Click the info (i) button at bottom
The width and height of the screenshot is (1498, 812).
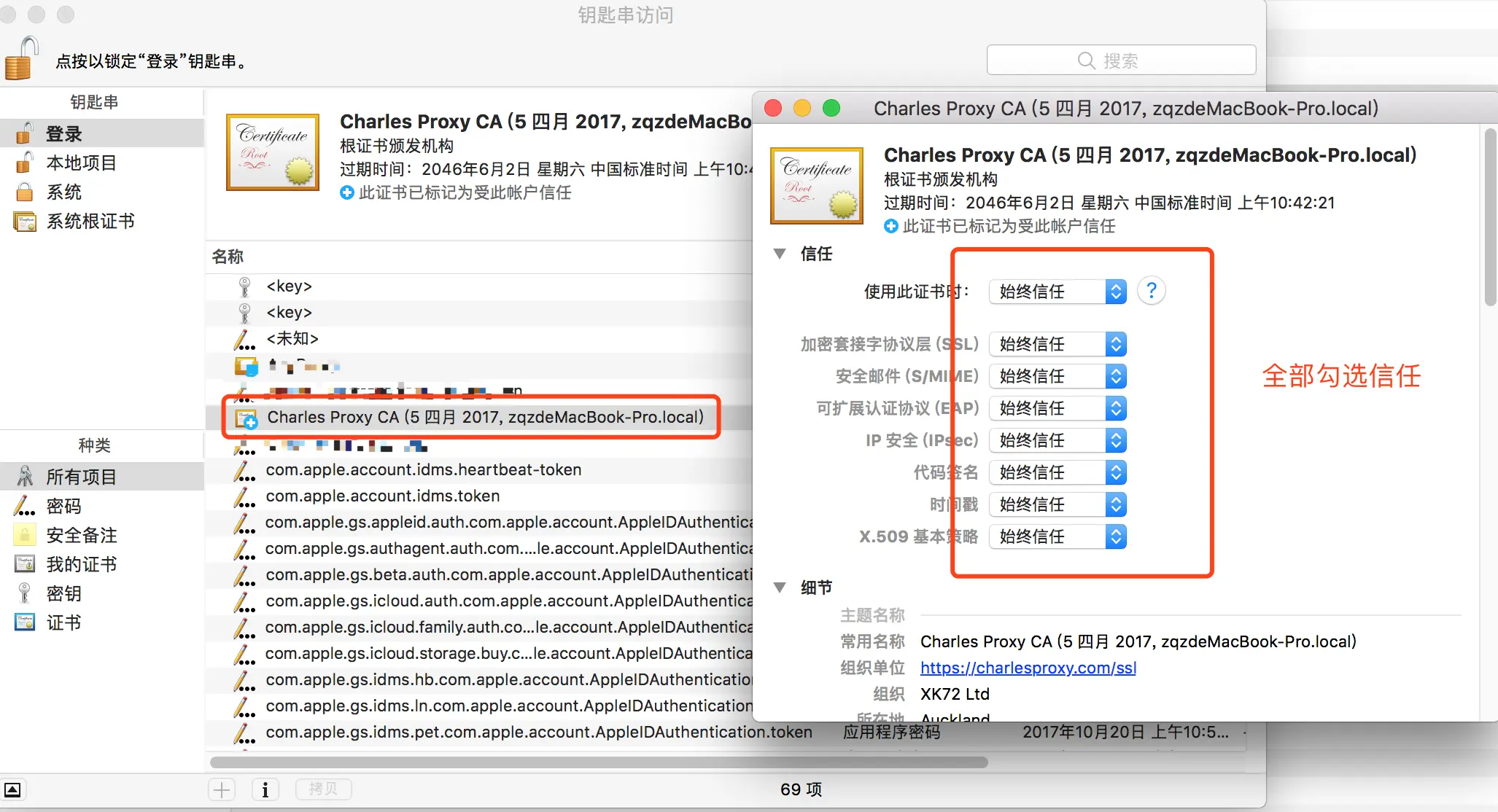(265, 789)
